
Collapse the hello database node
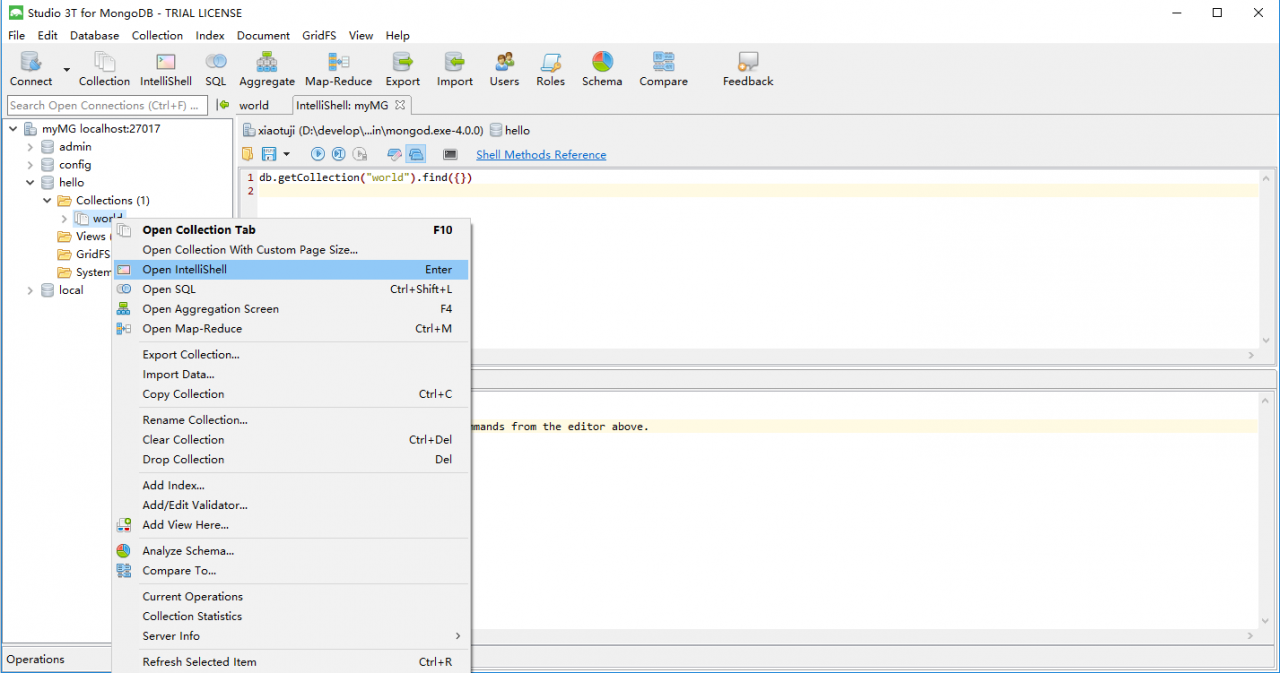pos(29,182)
